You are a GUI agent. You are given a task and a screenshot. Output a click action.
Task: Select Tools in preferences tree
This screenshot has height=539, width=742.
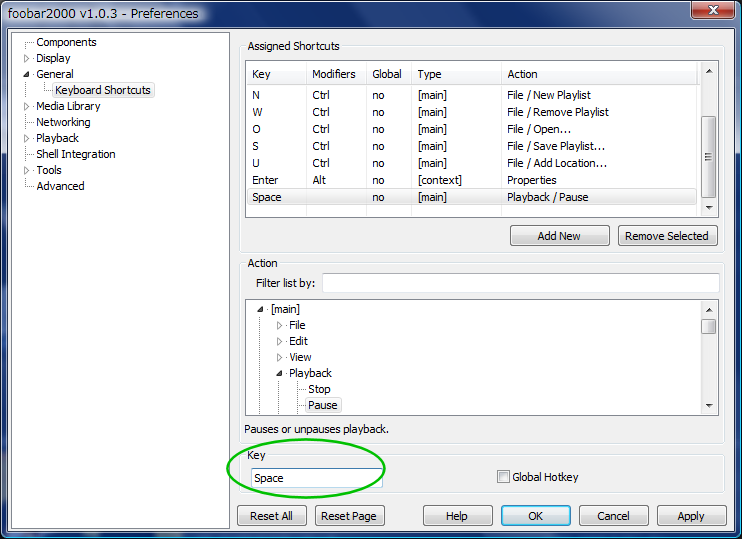tap(49, 170)
